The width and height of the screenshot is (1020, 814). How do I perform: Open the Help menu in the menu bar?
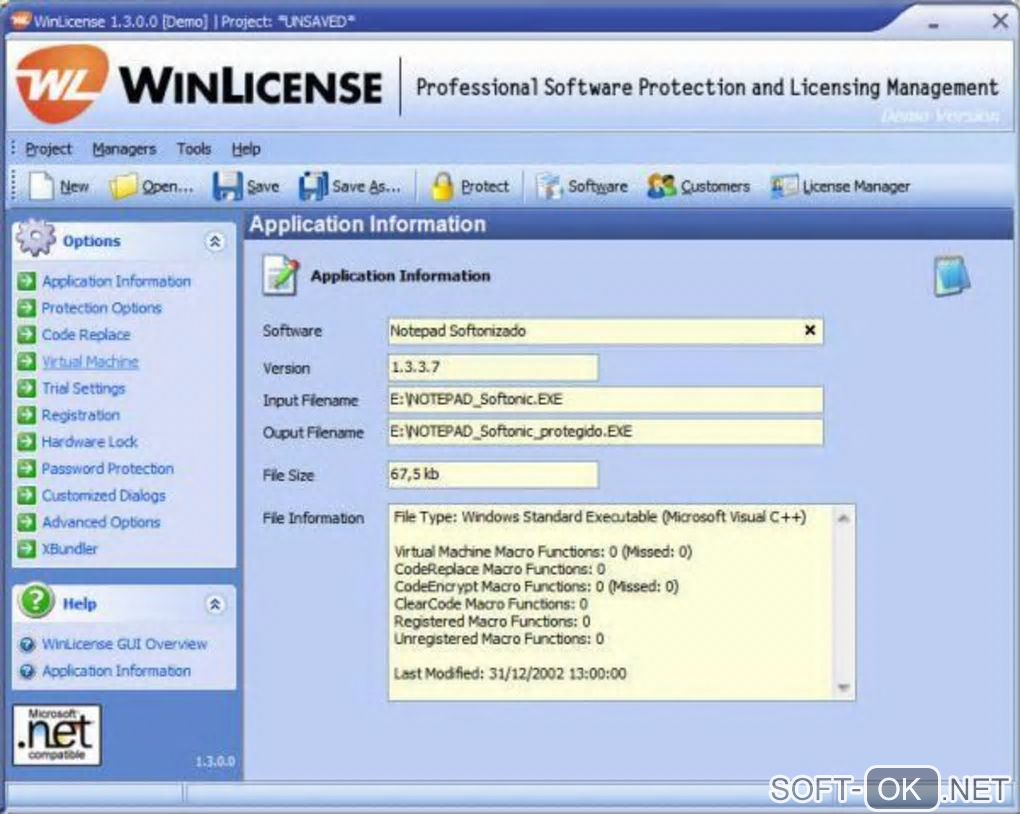(246, 149)
